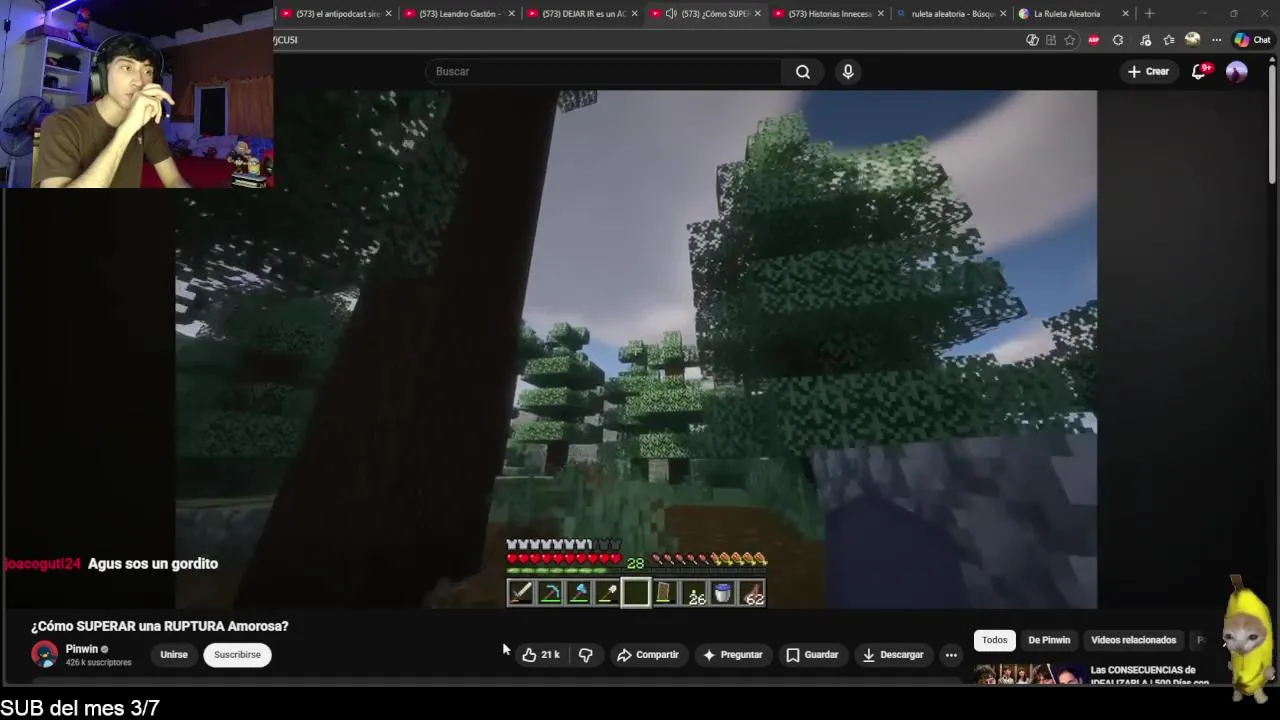Mute the playing tab via speaker icon
The height and width of the screenshot is (720, 1280).
[x=671, y=14]
